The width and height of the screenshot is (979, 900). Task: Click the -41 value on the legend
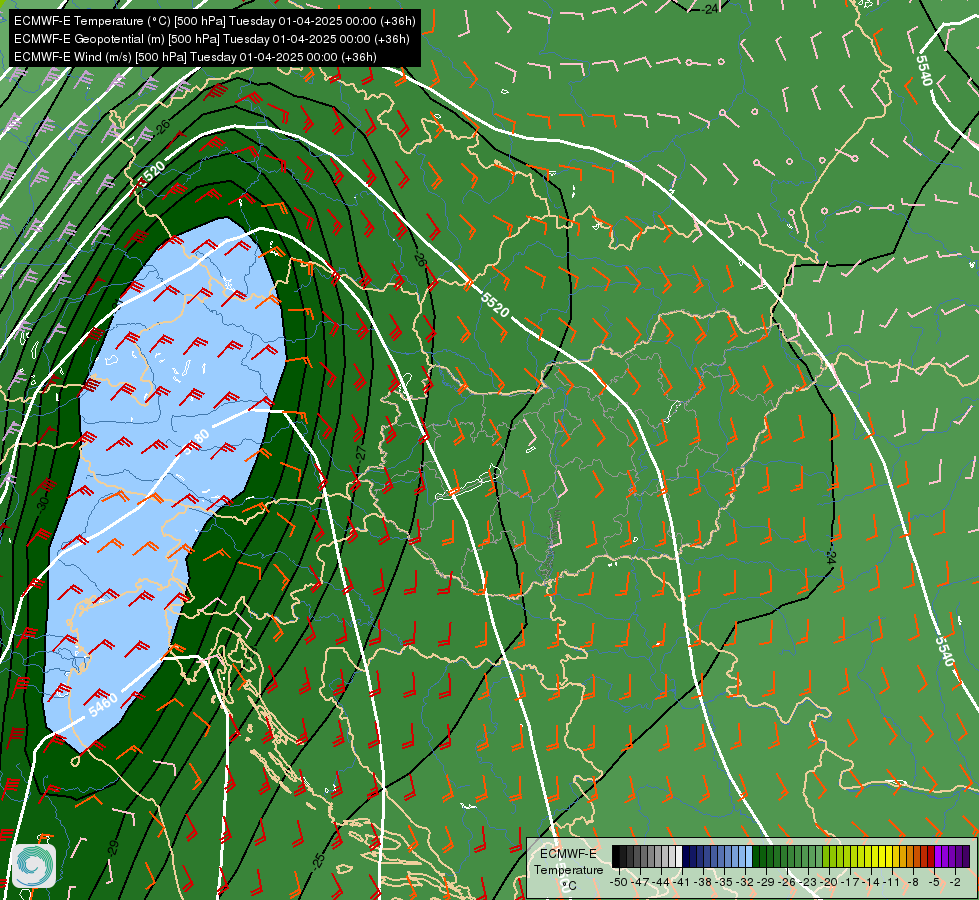click(x=681, y=882)
